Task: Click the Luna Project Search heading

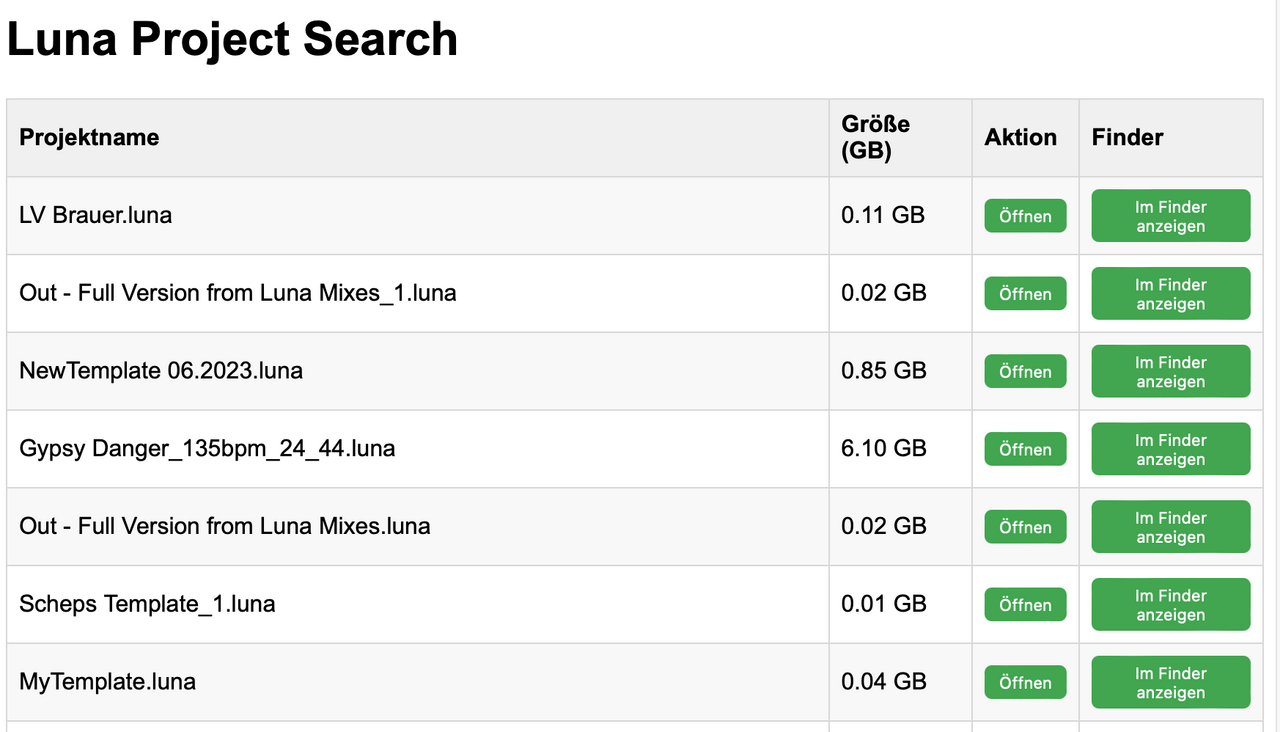Action: point(233,40)
